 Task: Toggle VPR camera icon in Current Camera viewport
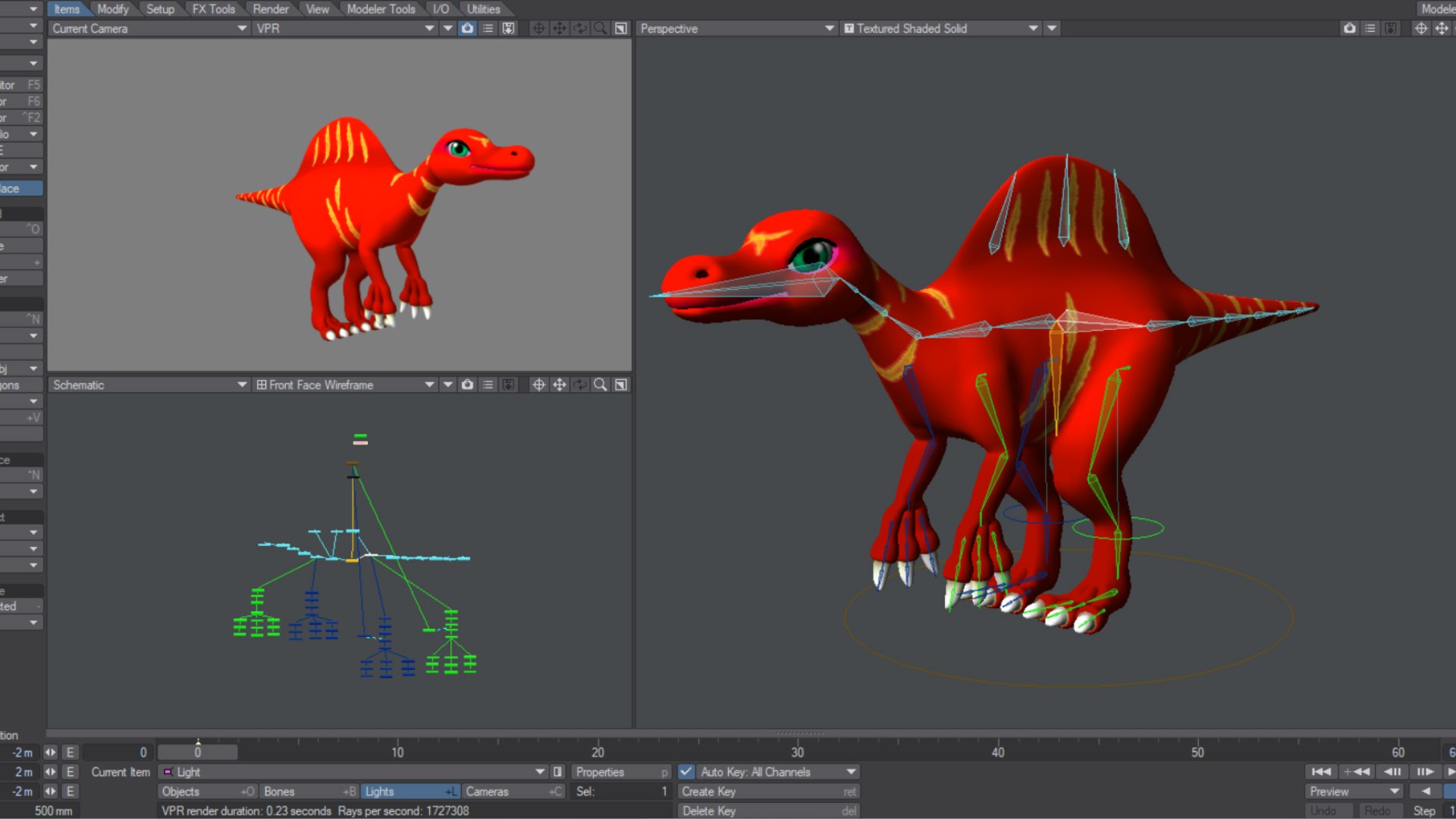coord(468,28)
